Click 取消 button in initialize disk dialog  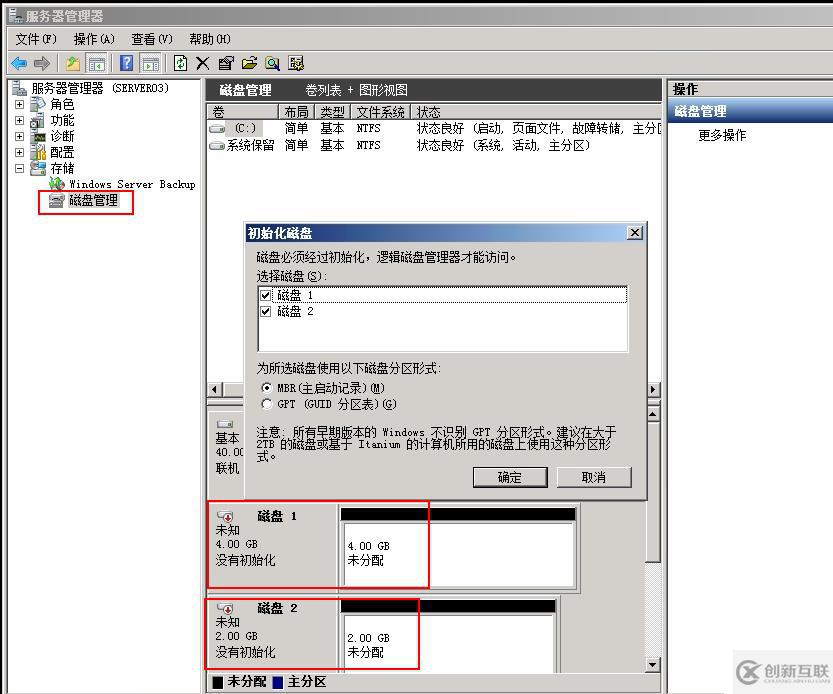click(594, 477)
